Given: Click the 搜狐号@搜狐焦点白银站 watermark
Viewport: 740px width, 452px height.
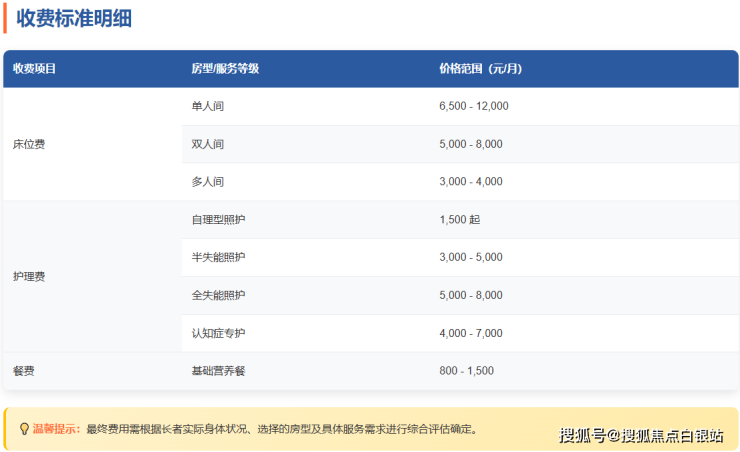Looking at the screenshot, I should pyautogui.click(x=641, y=435).
